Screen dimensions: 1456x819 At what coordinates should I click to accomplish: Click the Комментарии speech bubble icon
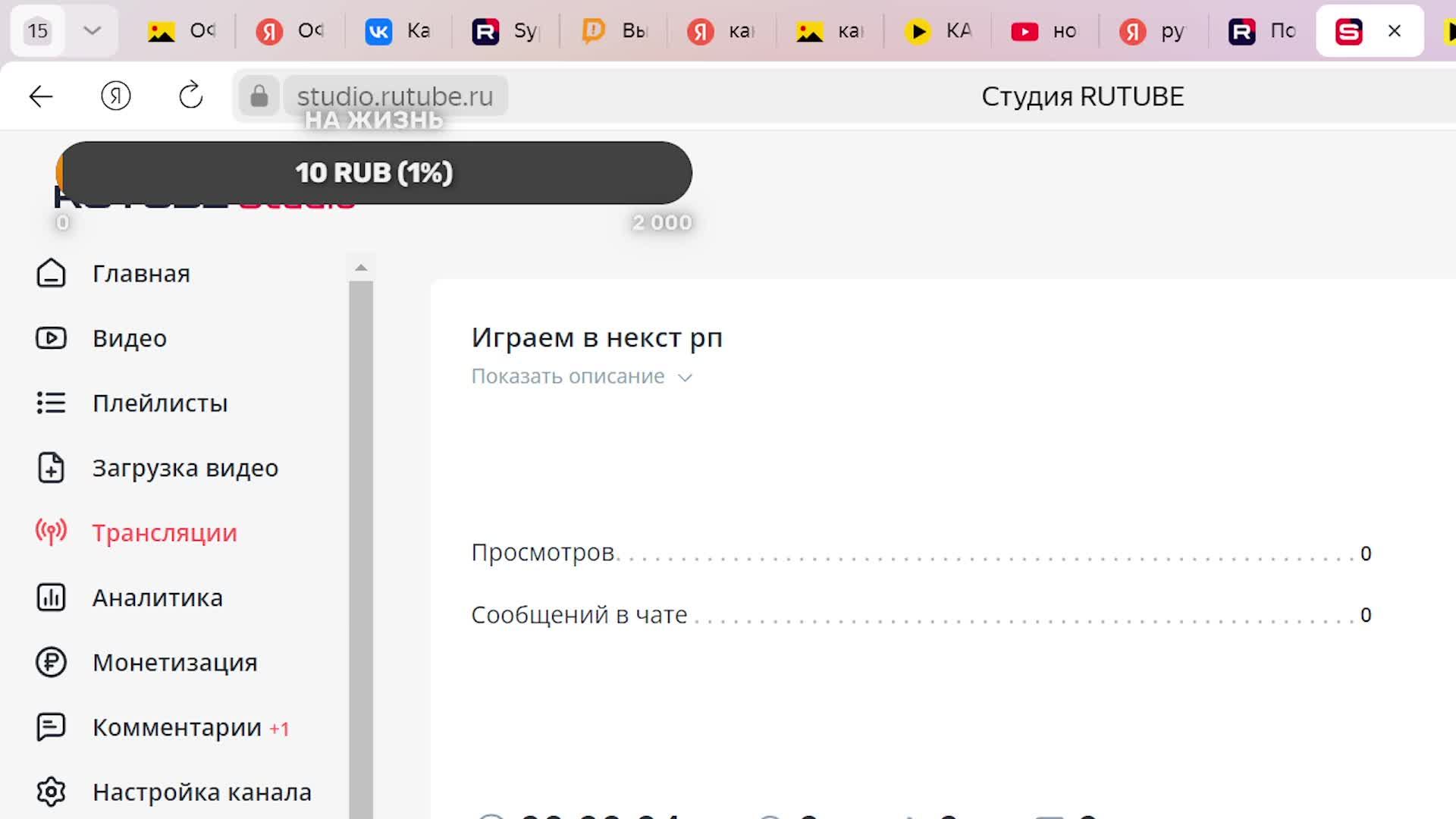tap(51, 727)
